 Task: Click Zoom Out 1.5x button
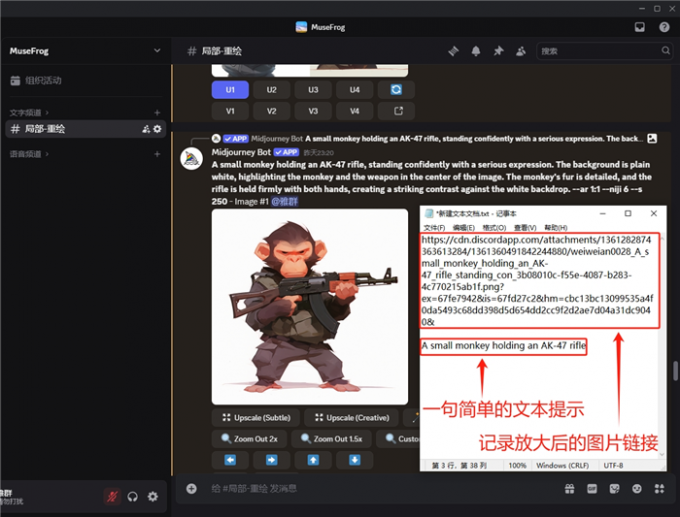click(x=332, y=439)
